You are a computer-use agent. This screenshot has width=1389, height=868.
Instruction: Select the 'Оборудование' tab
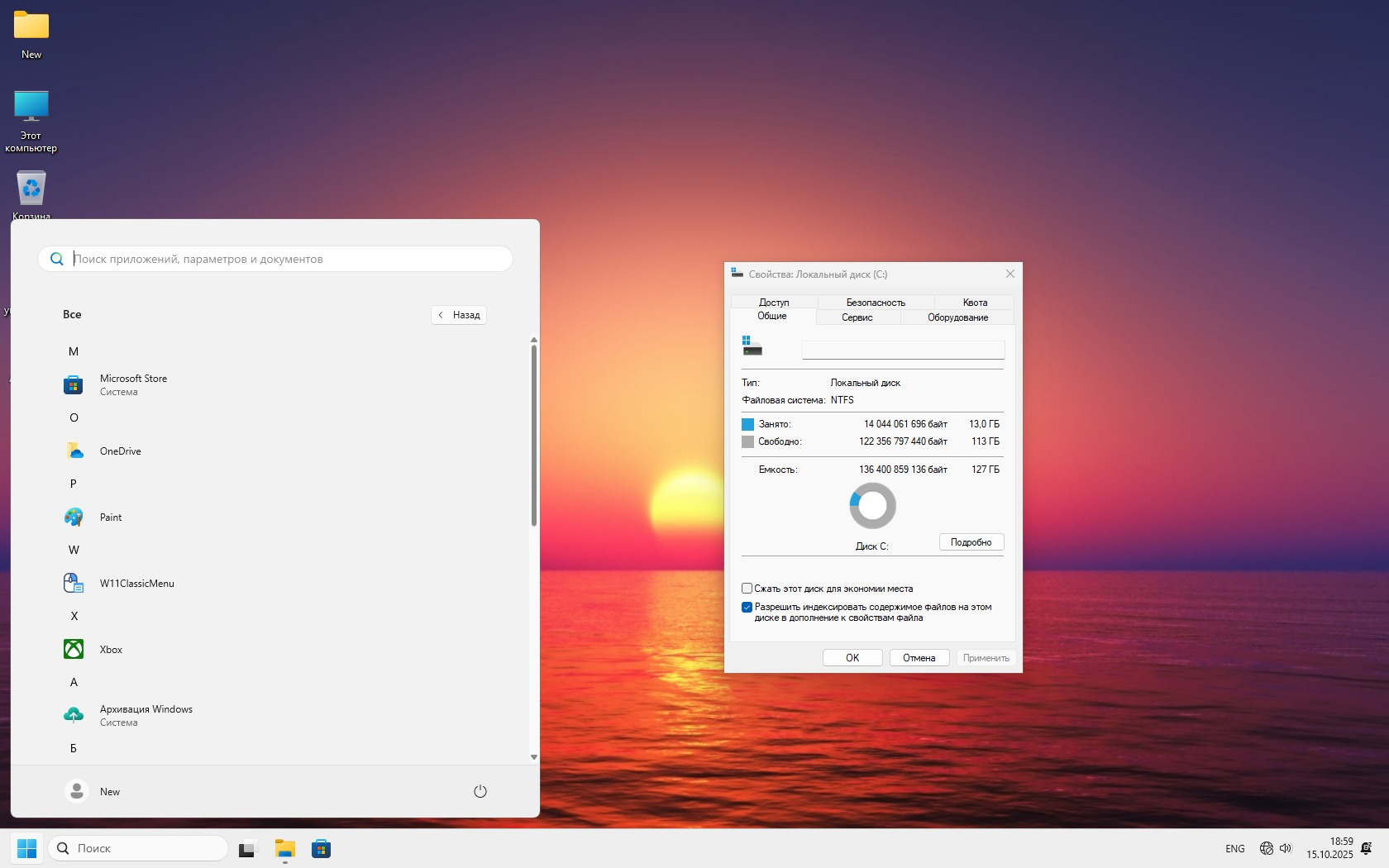pyautogui.click(x=957, y=317)
